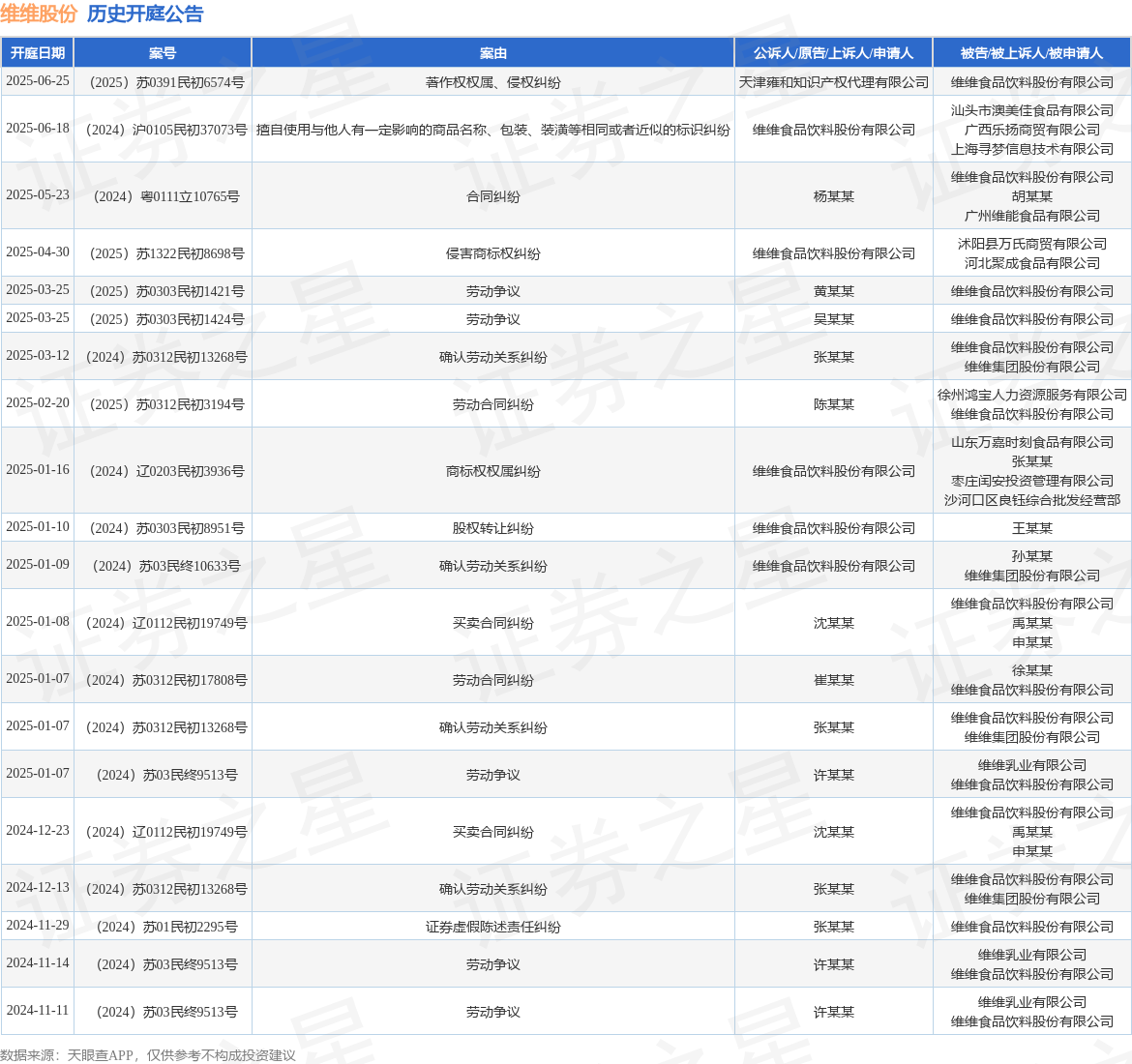Select the 案号 column header
Viewport: 1132px width, 1064px height.
[163, 53]
